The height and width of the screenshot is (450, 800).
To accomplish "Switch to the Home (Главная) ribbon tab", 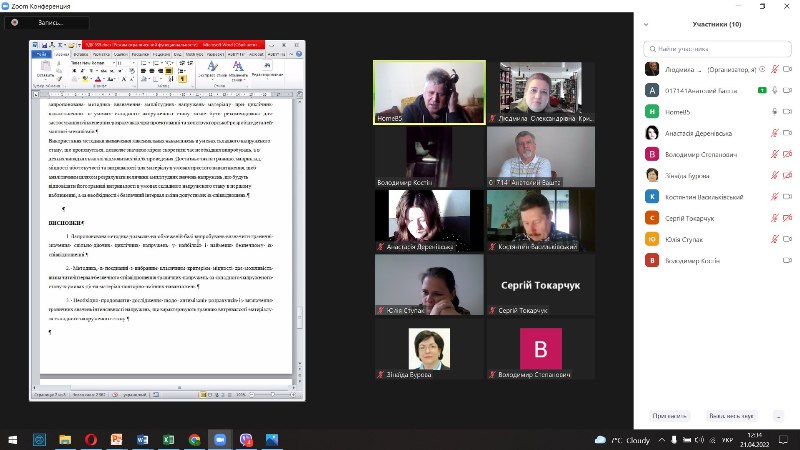I will [61, 54].
